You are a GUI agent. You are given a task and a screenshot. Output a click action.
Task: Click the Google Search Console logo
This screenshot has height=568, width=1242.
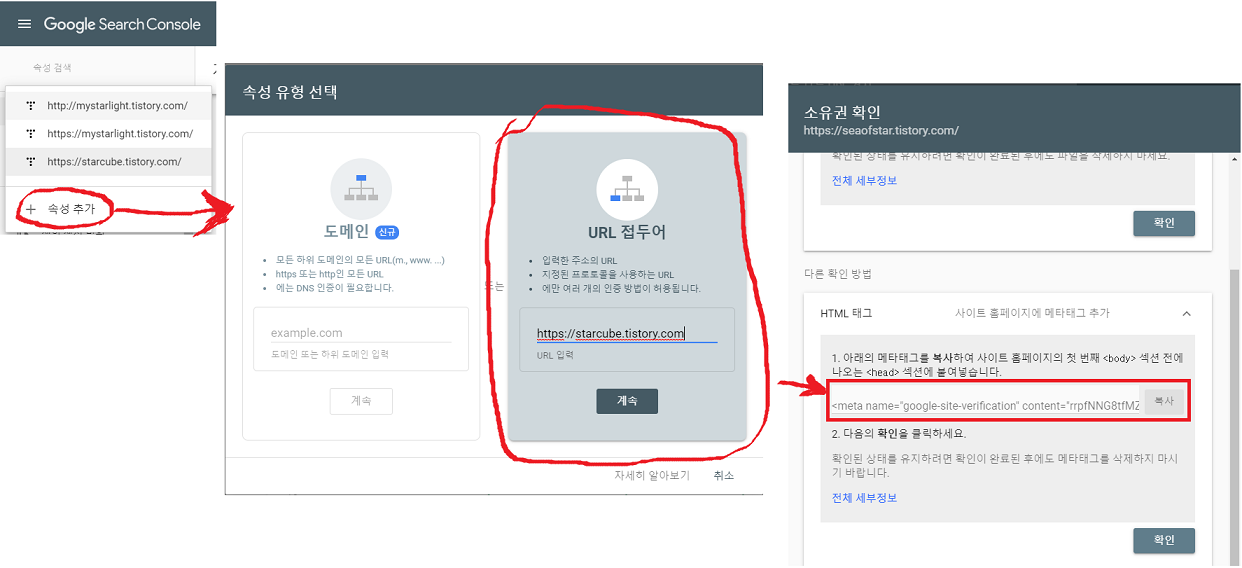point(122,24)
